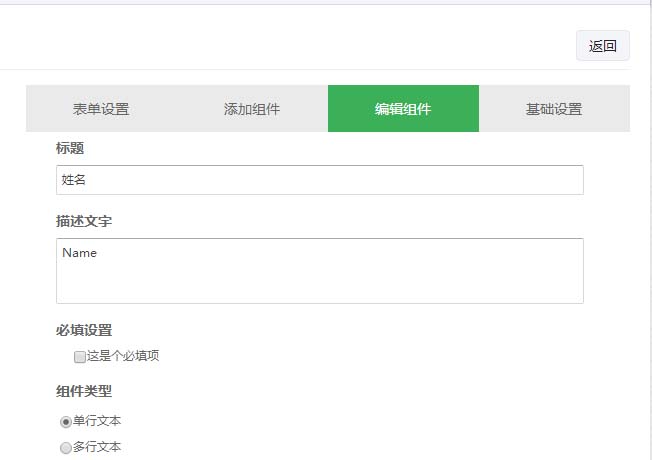
Task: Click the 标题 field heading
Action: [x=70, y=148]
